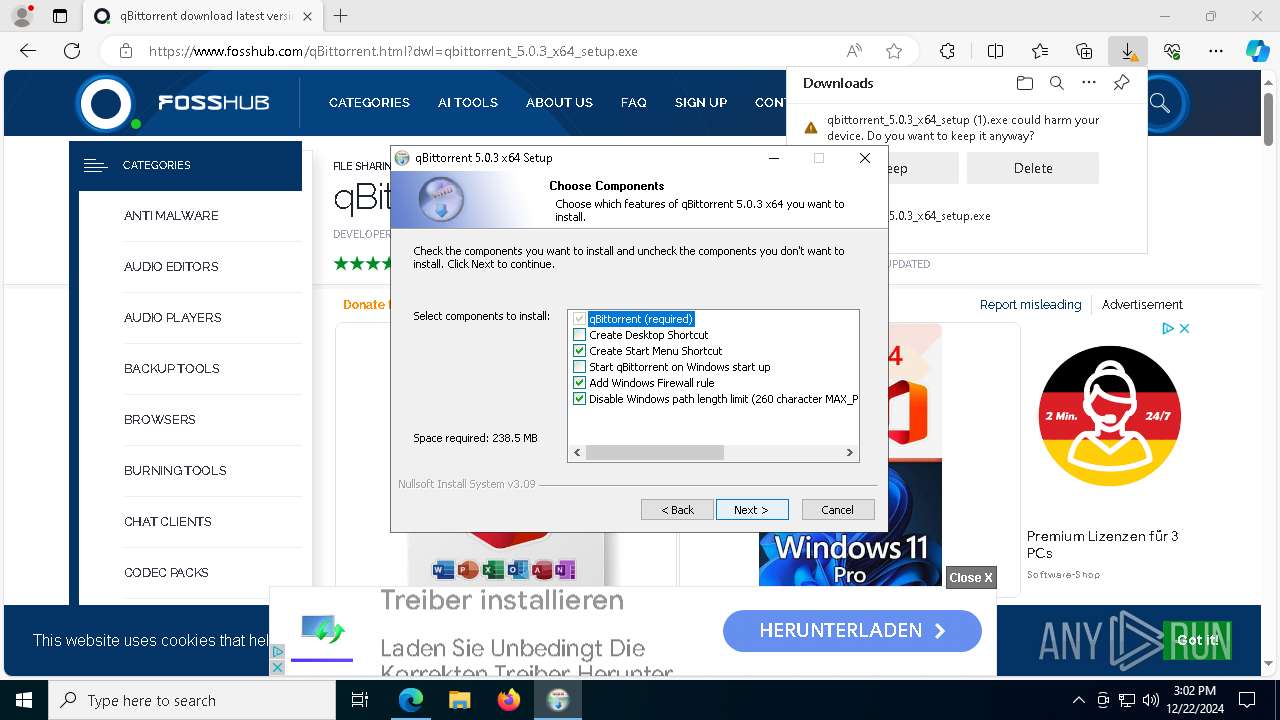Image resolution: width=1280 pixels, height=720 pixels.
Task: View site information padlock icon
Action: 125,51
